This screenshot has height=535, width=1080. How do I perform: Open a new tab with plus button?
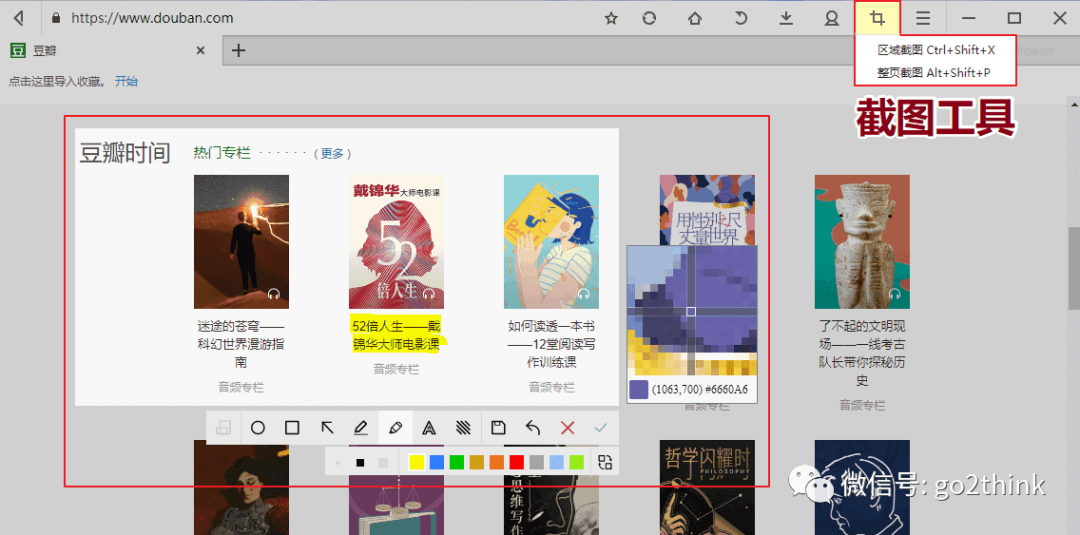coord(238,50)
